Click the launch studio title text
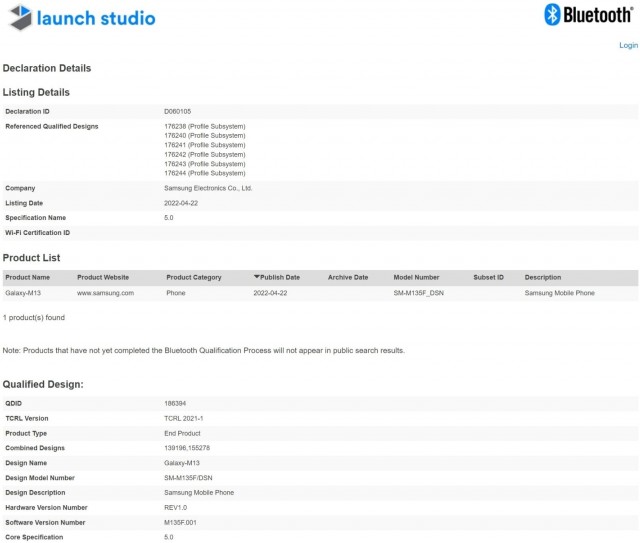 pos(96,18)
